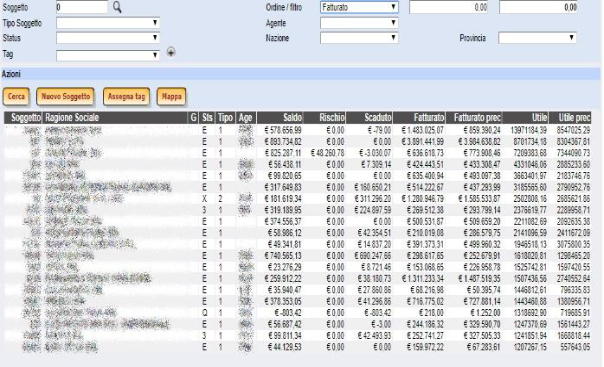Select Fatturato prec cell € 1.585.533,87

tap(479, 199)
